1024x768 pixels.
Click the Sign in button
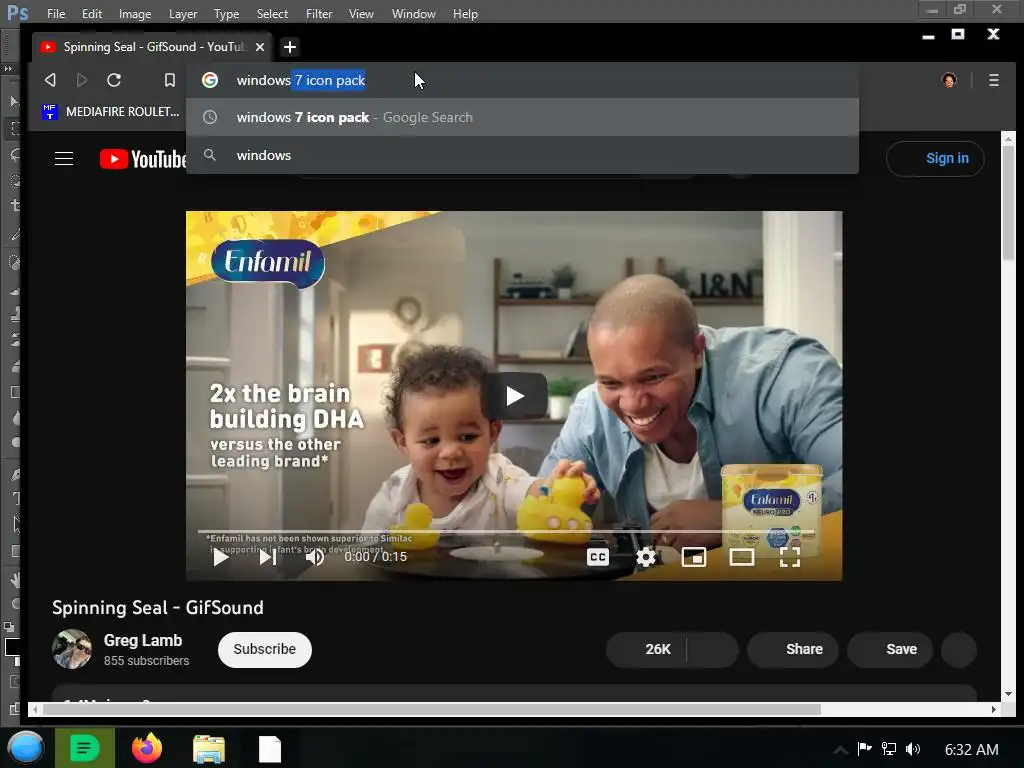pos(935,159)
